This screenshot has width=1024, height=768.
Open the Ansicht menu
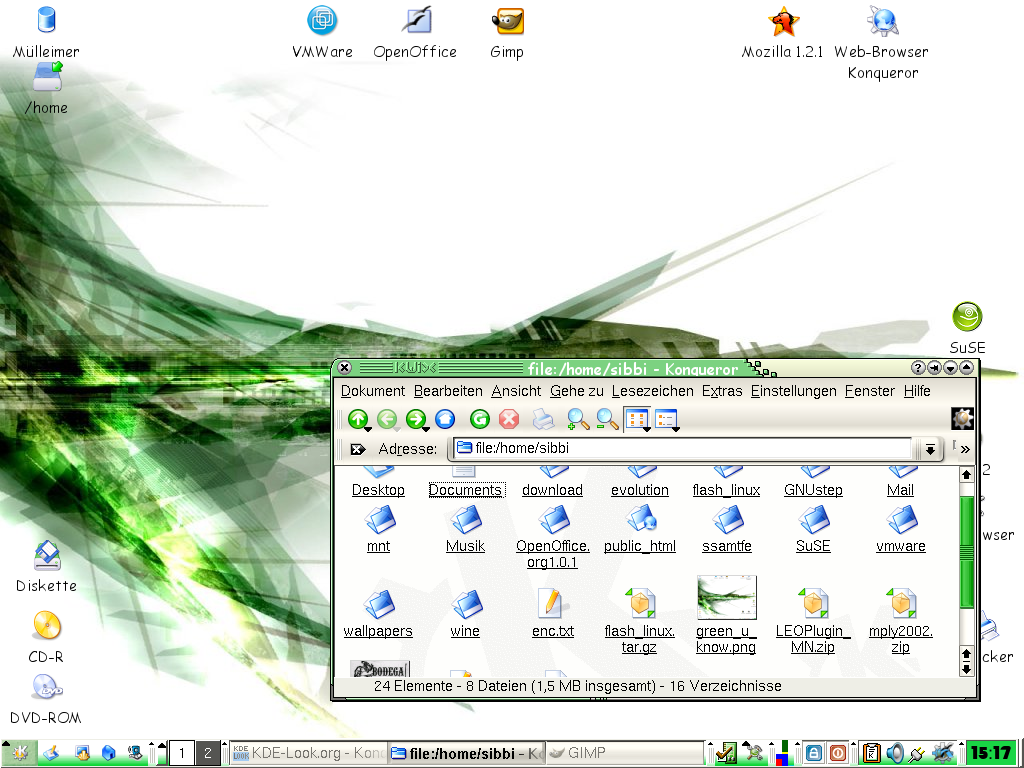(516, 391)
